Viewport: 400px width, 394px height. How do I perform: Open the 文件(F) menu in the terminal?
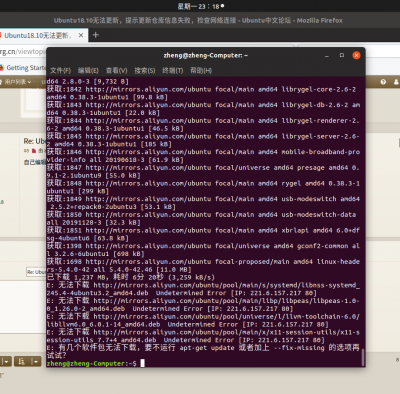60,71
